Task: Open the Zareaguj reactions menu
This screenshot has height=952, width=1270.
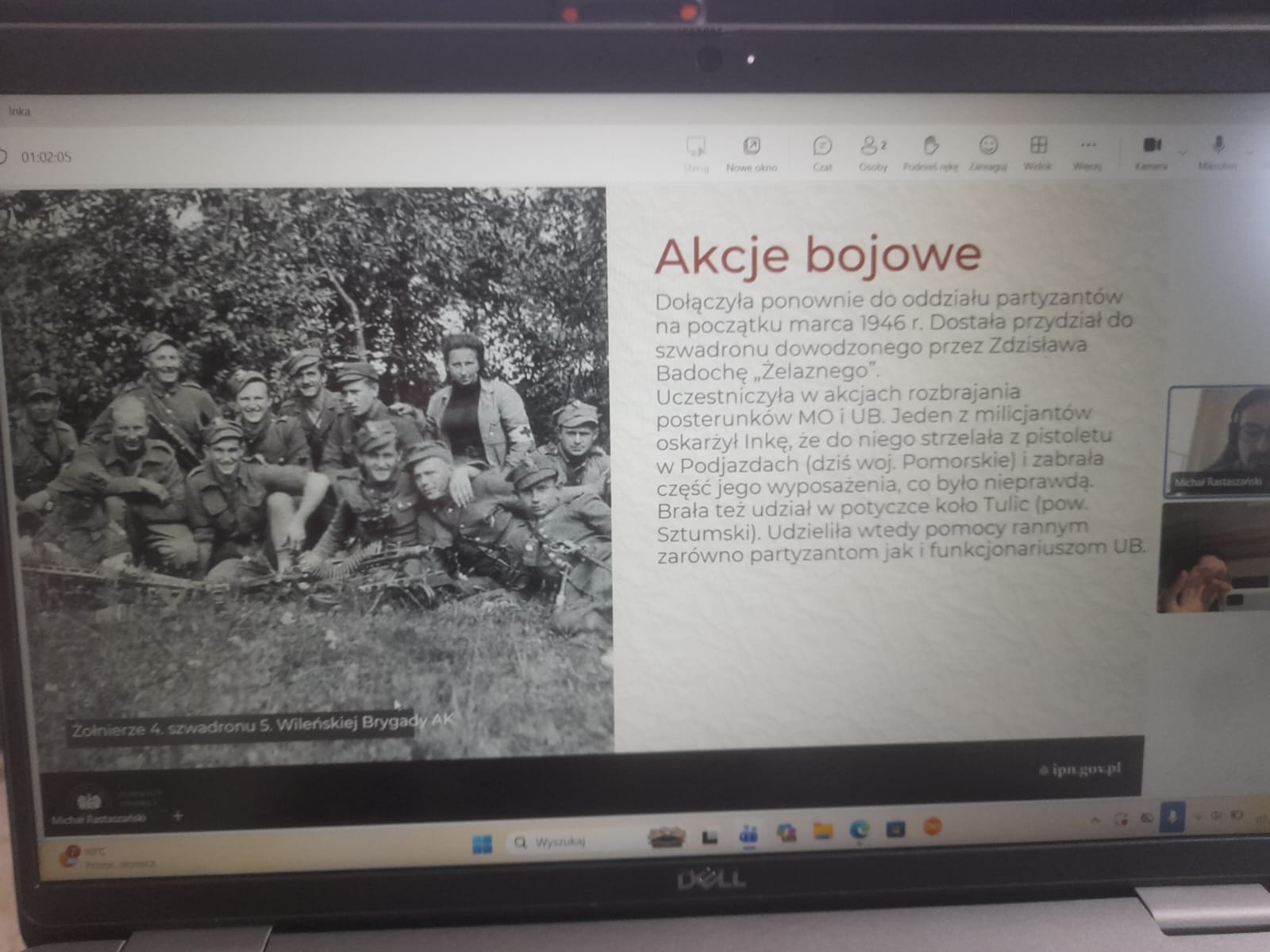Action: coord(987,151)
